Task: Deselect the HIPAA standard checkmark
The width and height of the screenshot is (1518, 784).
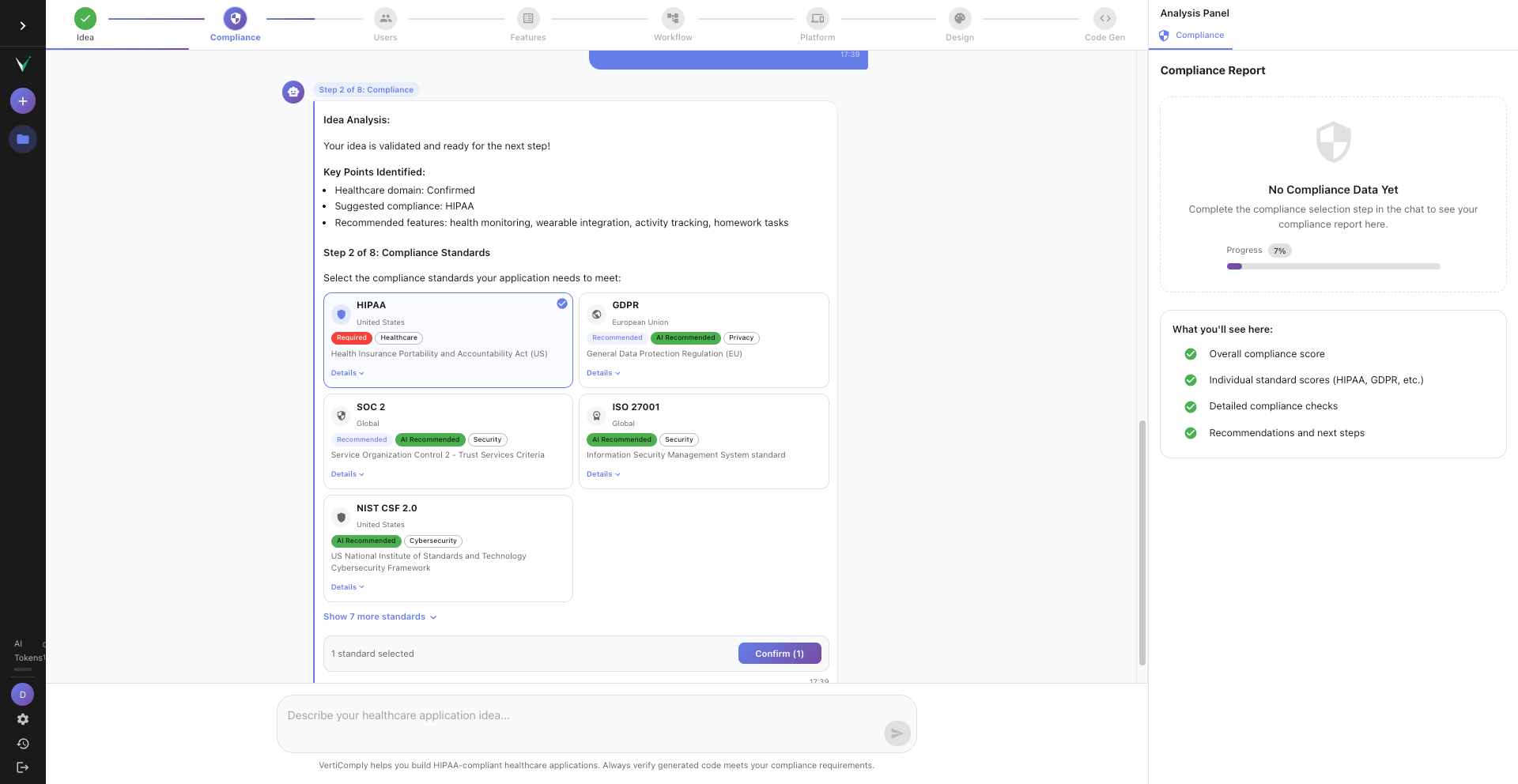Action: (x=561, y=303)
